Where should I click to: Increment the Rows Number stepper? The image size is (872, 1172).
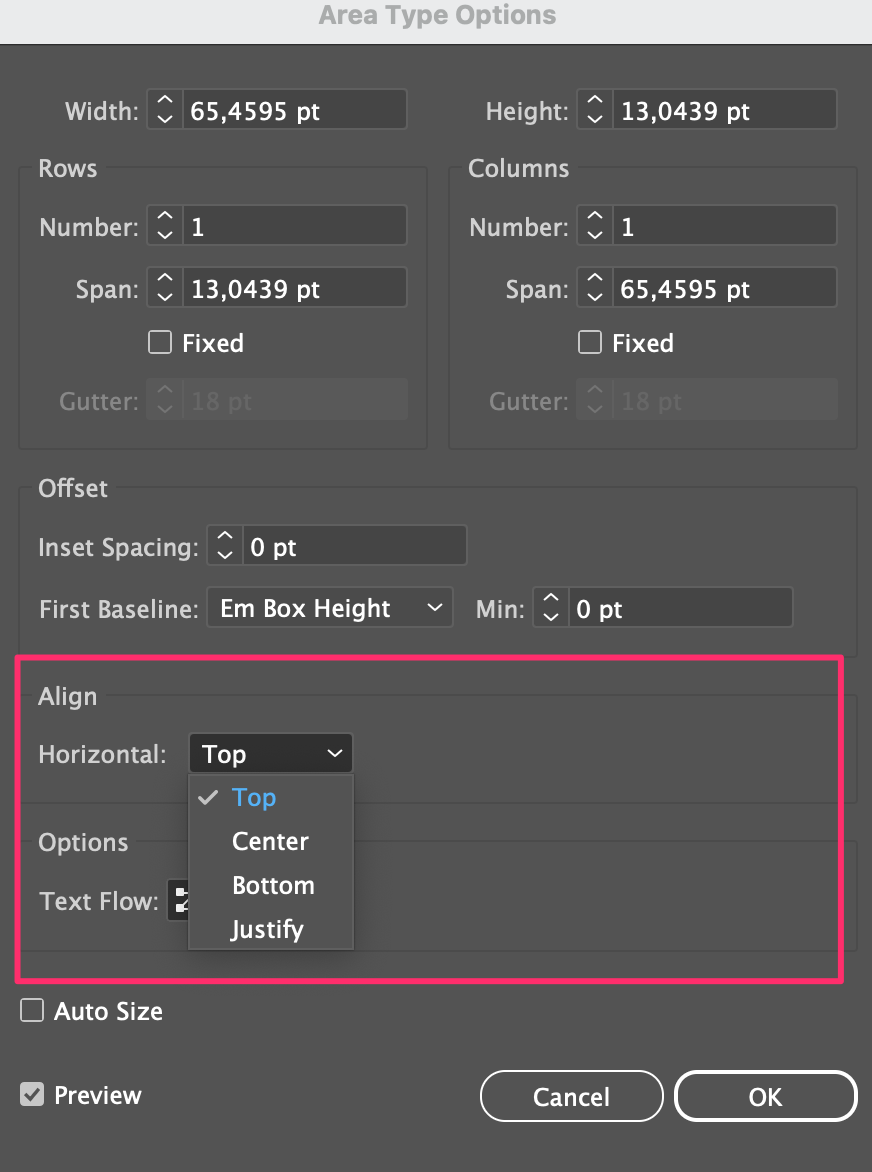click(164, 219)
